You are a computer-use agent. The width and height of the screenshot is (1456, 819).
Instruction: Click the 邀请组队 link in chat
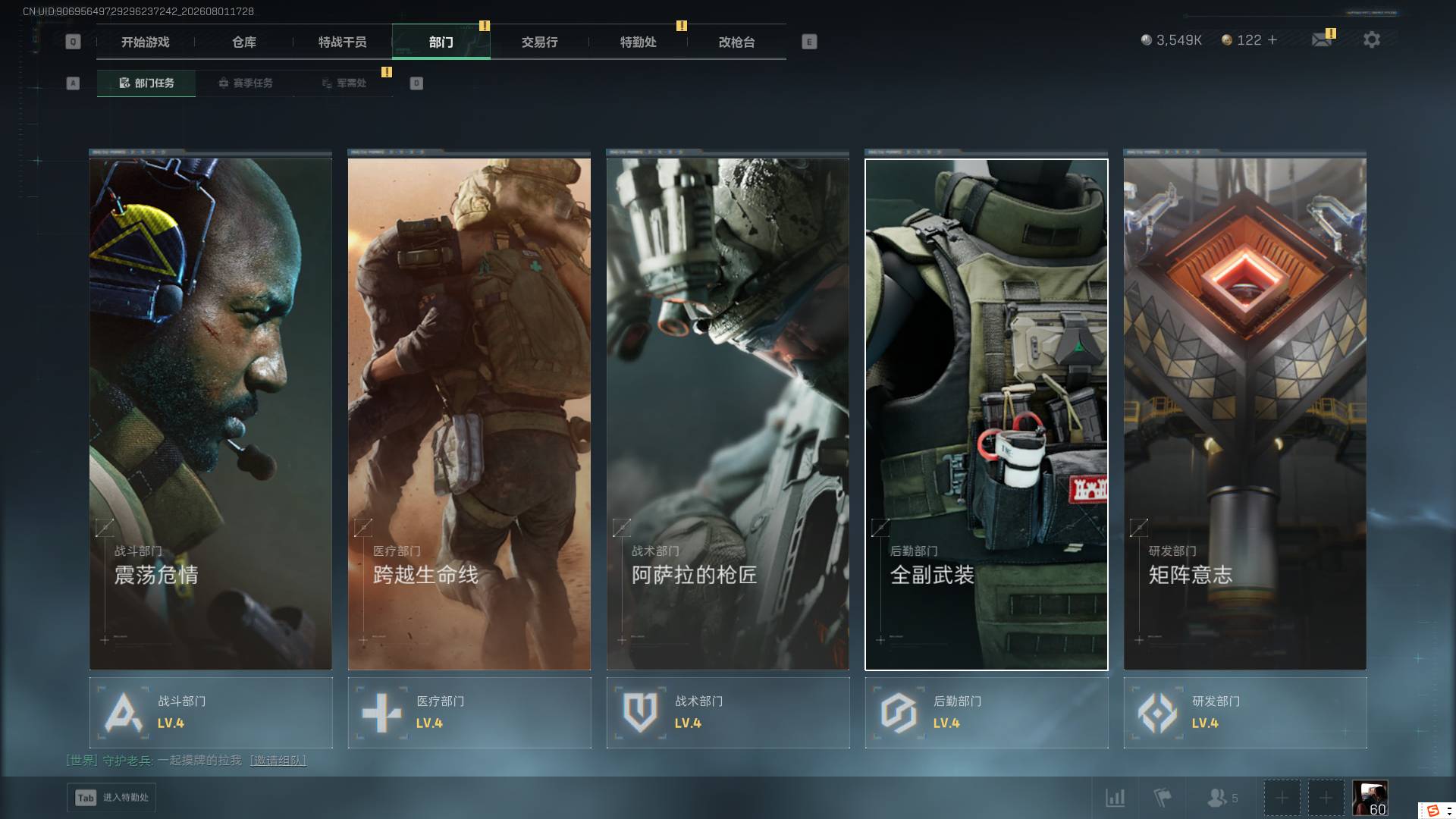coord(278,761)
